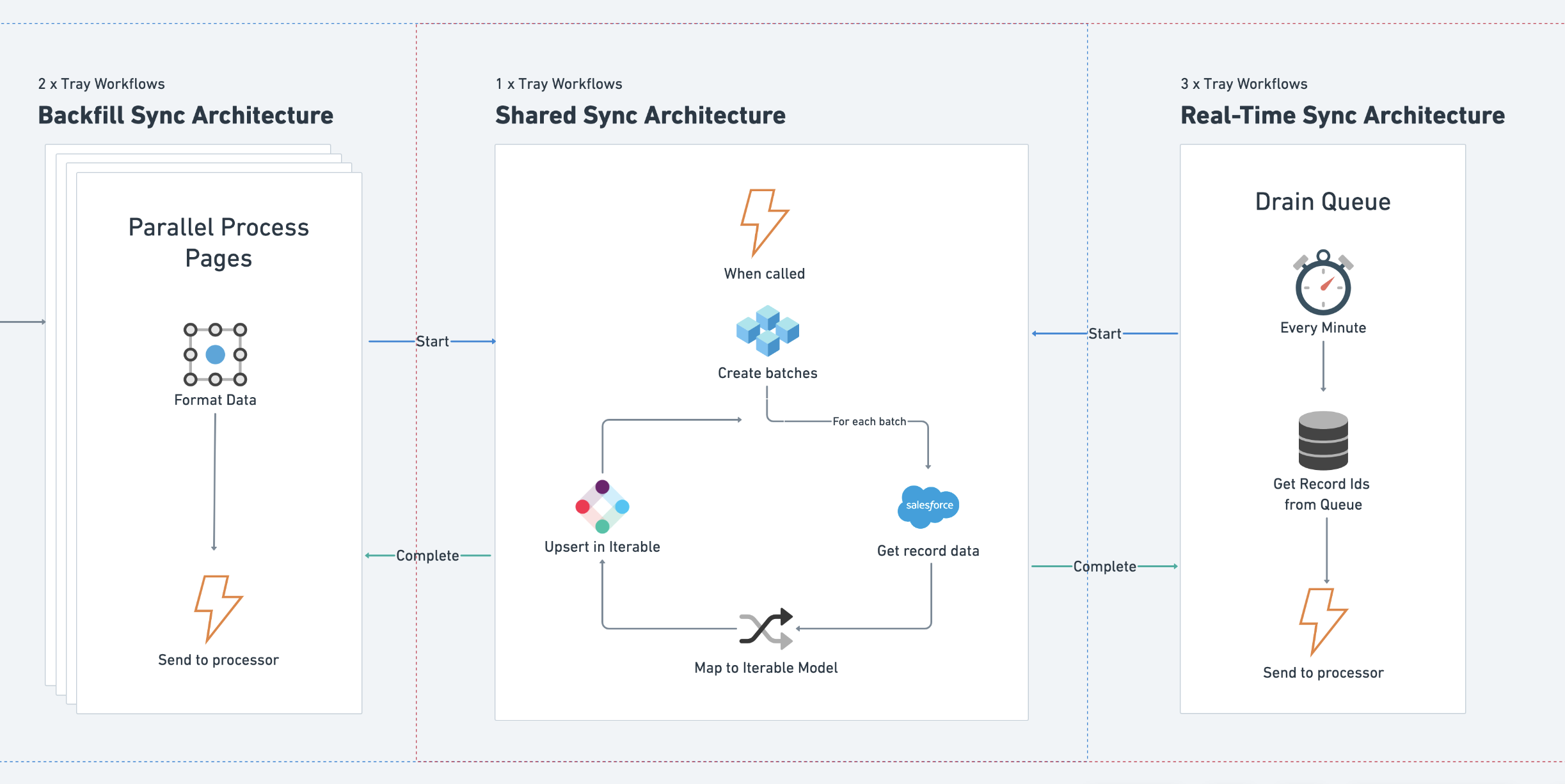The width and height of the screenshot is (1565, 784).
Task: Select the Map to Iterable Model shuffle icon
Action: click(766, 629)
